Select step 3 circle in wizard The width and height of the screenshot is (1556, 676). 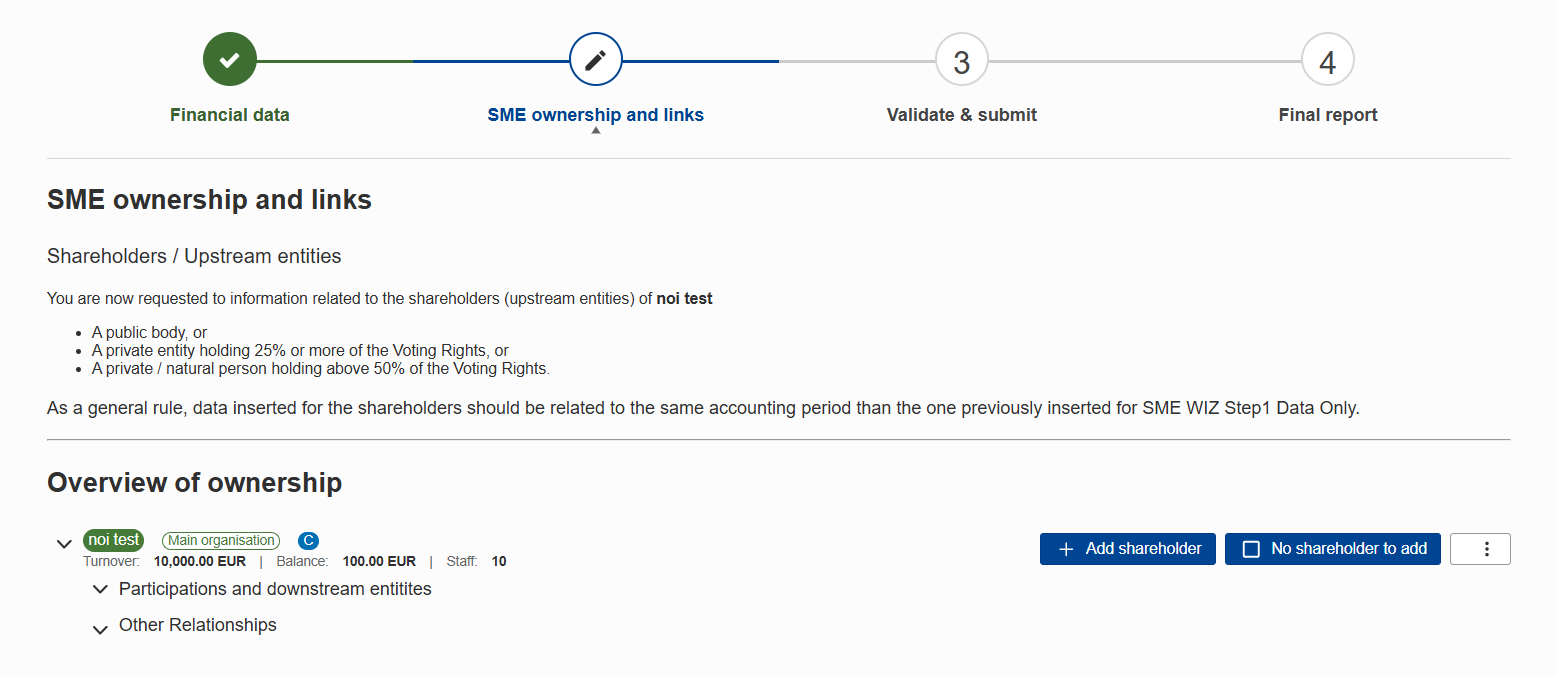(x=962, y=61)
